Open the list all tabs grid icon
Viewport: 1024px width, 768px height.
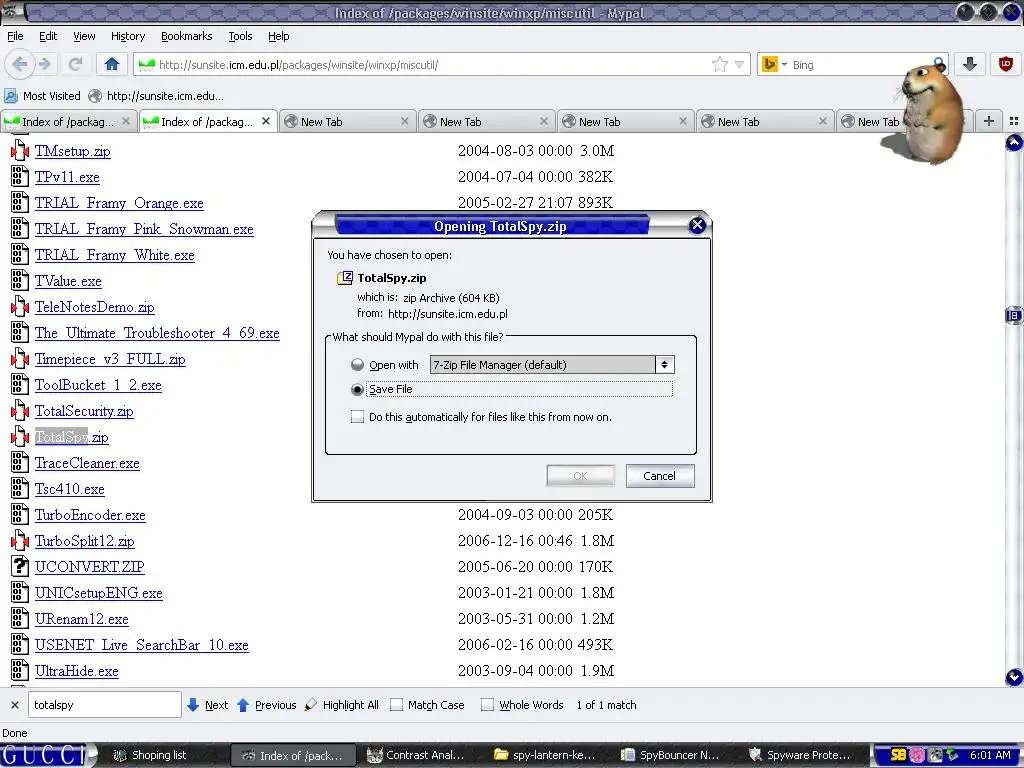(x=1014, y=121)
